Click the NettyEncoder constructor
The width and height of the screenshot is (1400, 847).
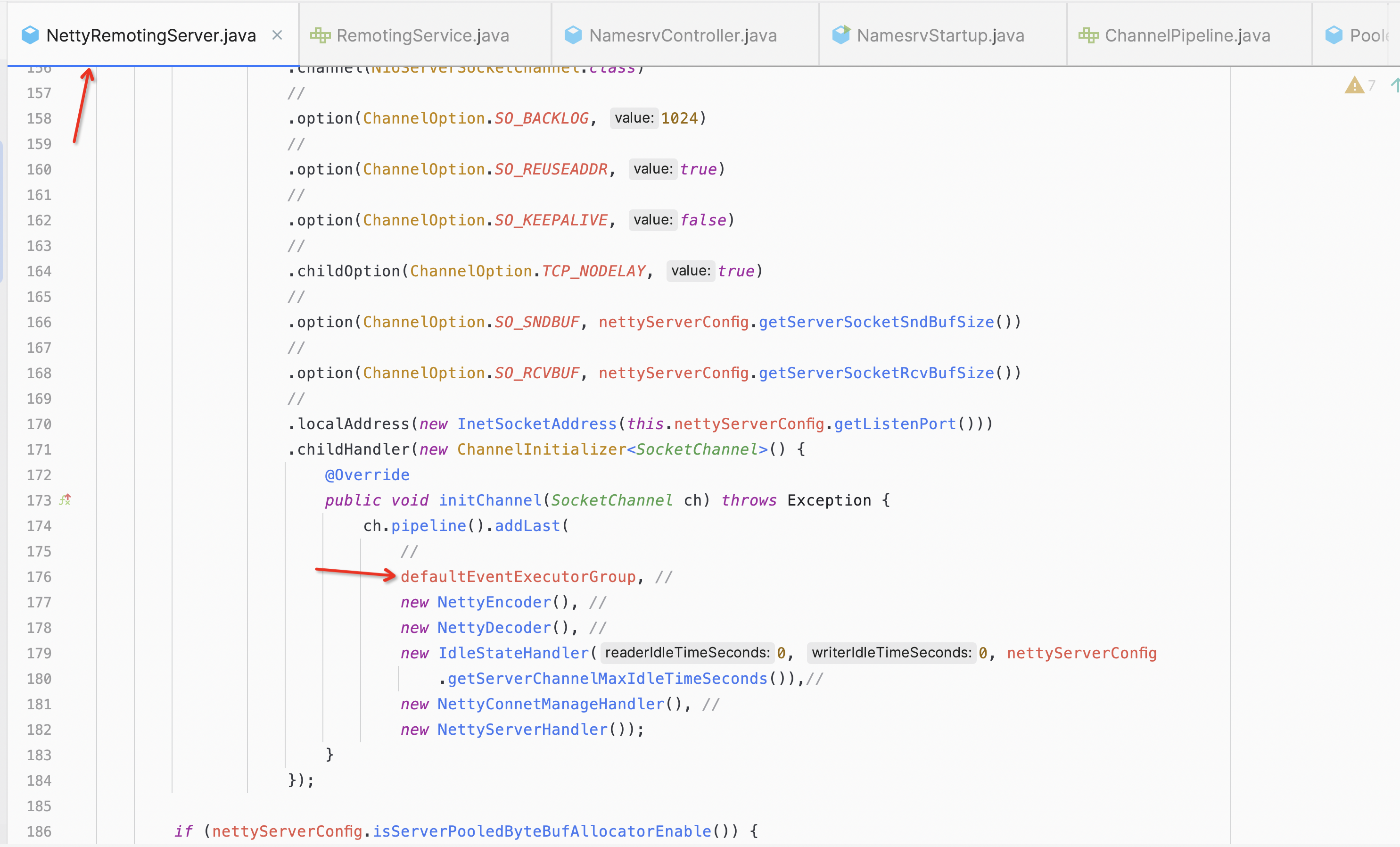494,602
